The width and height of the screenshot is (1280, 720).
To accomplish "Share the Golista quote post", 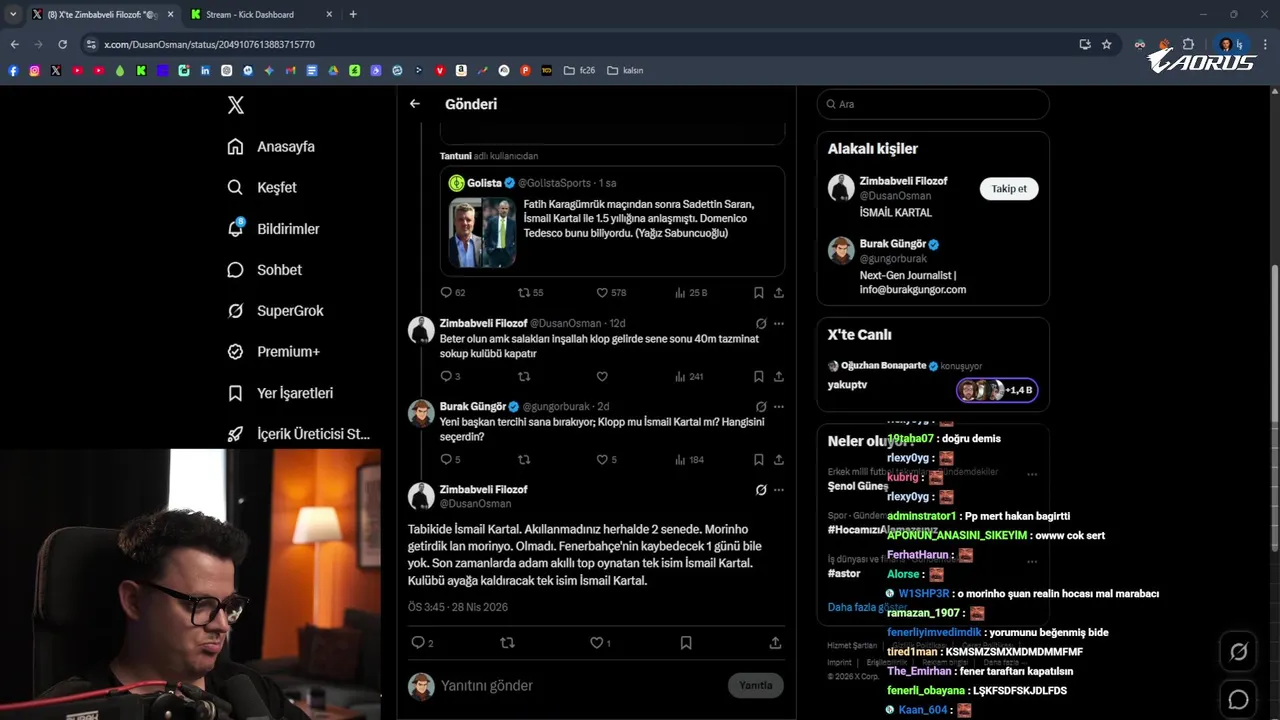I will click(x=779, y=293).
